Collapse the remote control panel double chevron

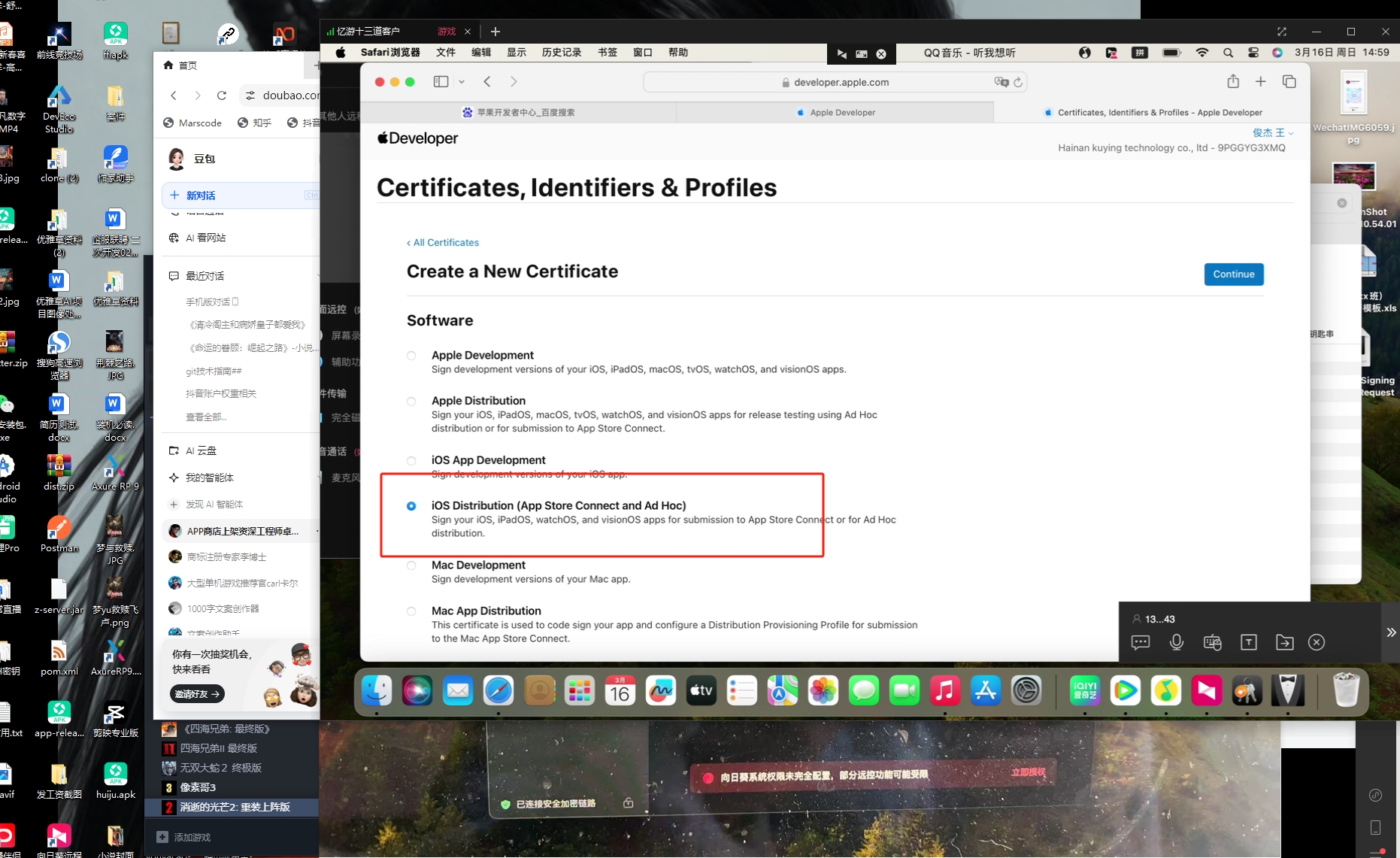(1391, 632)
